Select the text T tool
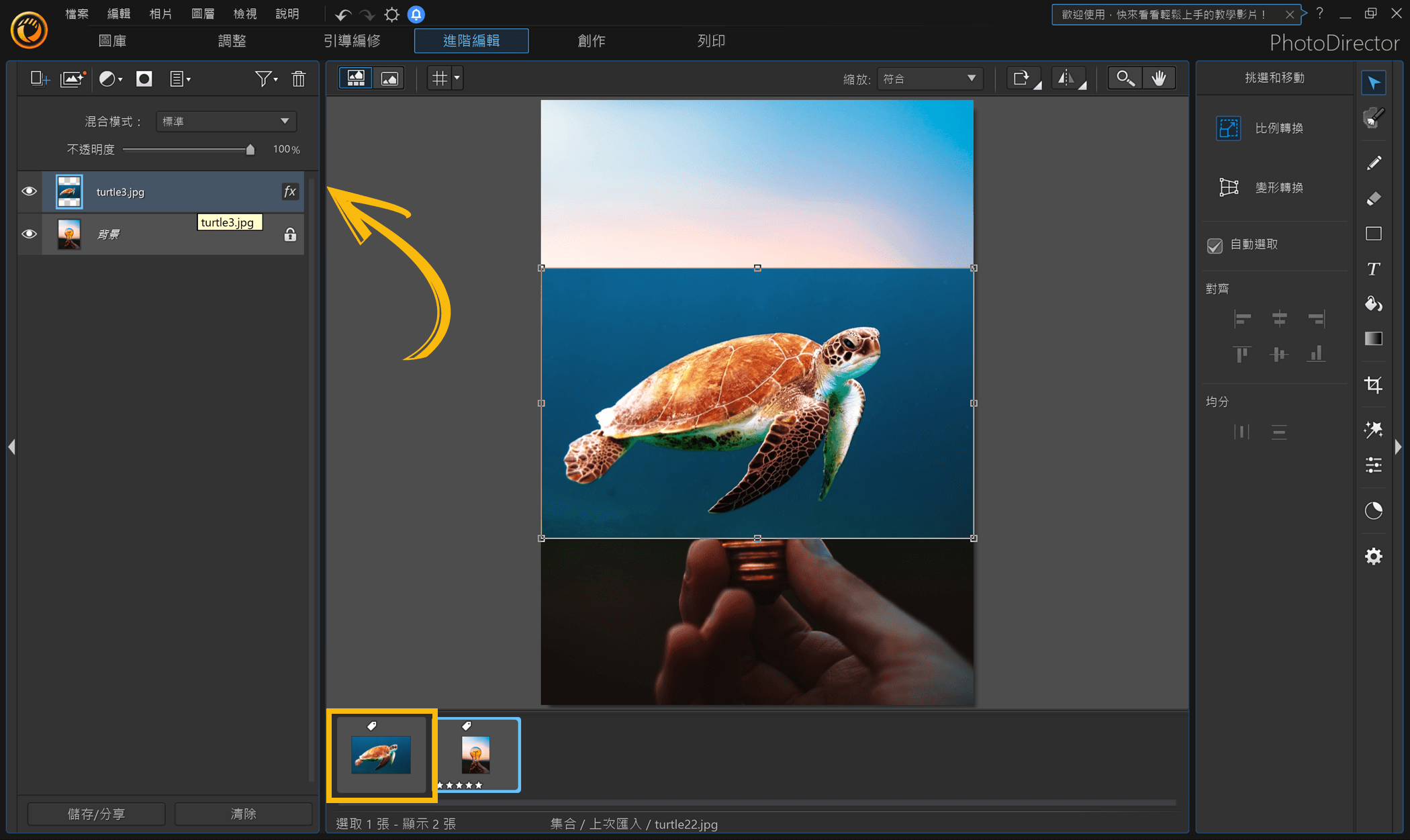 1374,269
